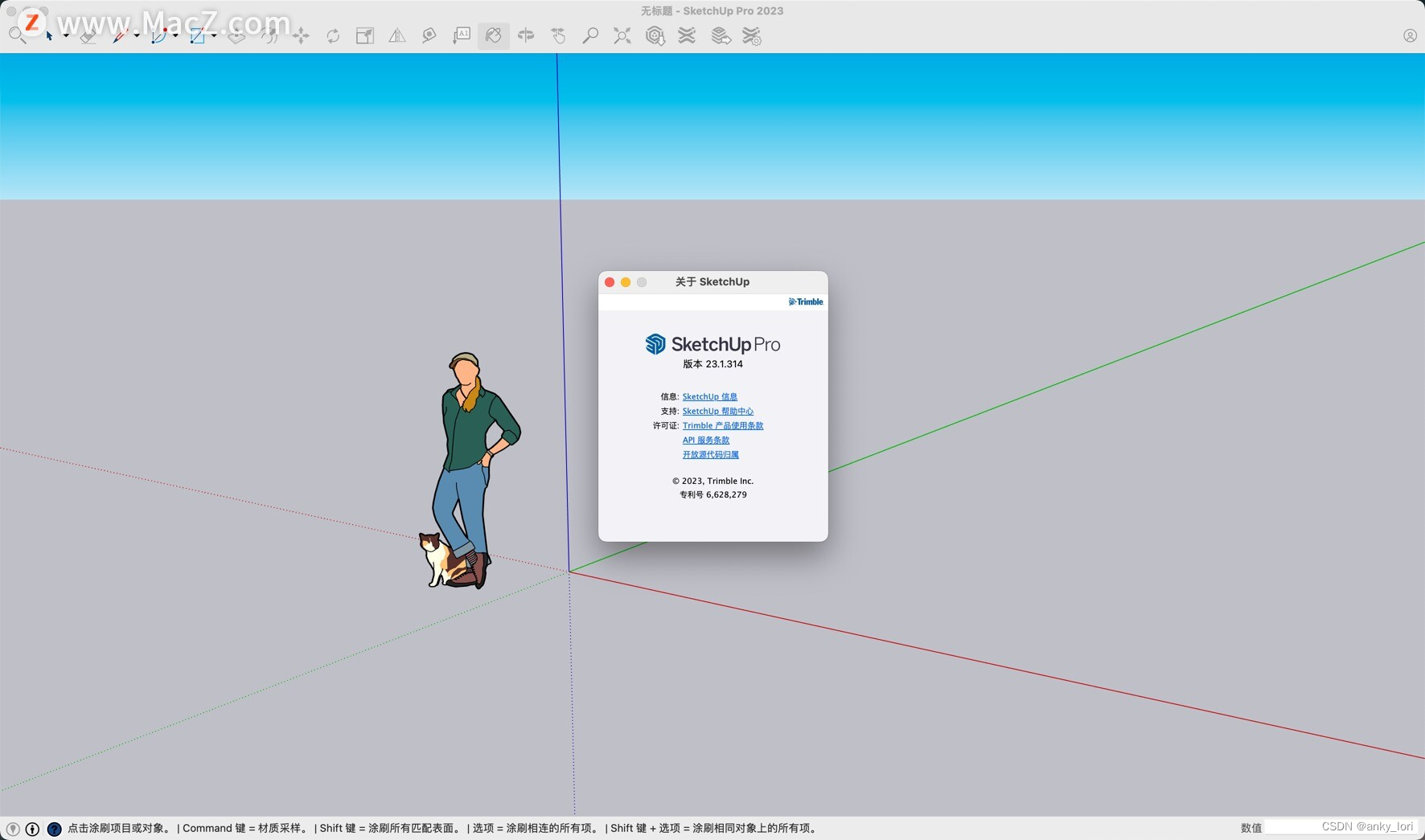Click the help question mark in status bar
This screenshot has width=1425, height=840.
tap(53, 828)
